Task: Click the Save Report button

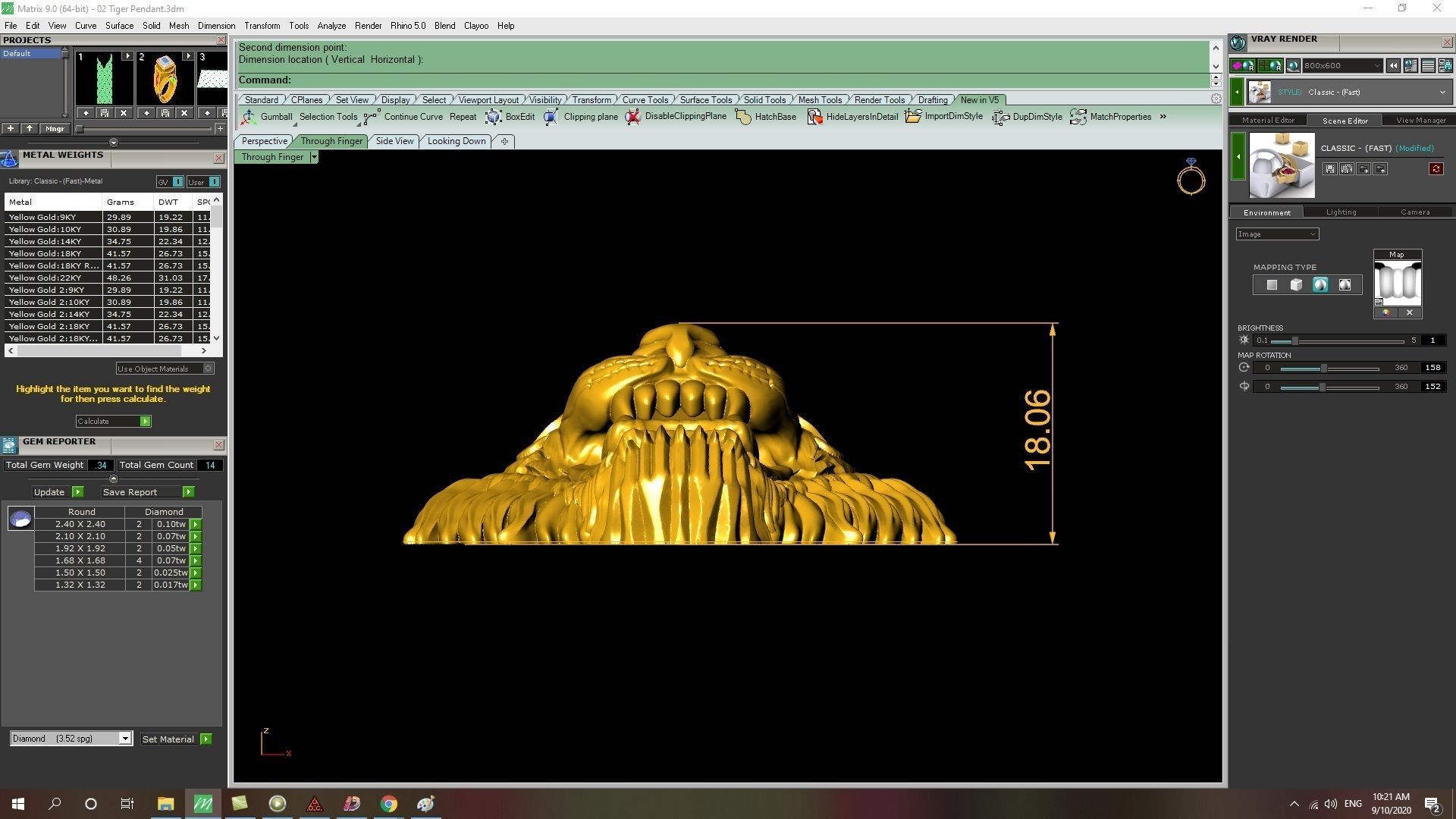Action: (147, 492)
